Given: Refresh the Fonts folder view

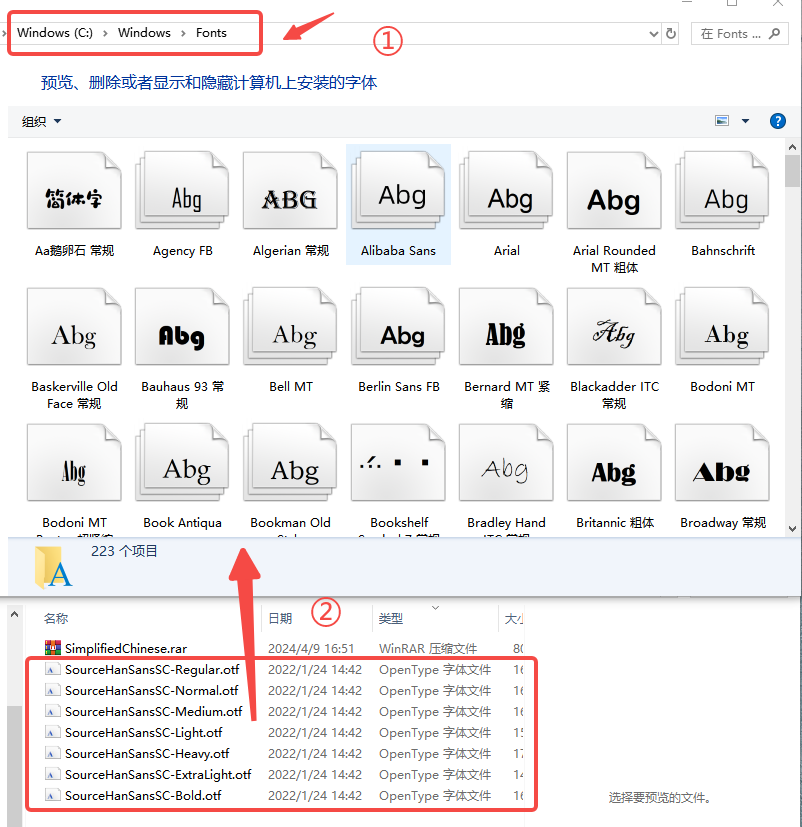Looking at the screenshot, I should click(671, 34).
